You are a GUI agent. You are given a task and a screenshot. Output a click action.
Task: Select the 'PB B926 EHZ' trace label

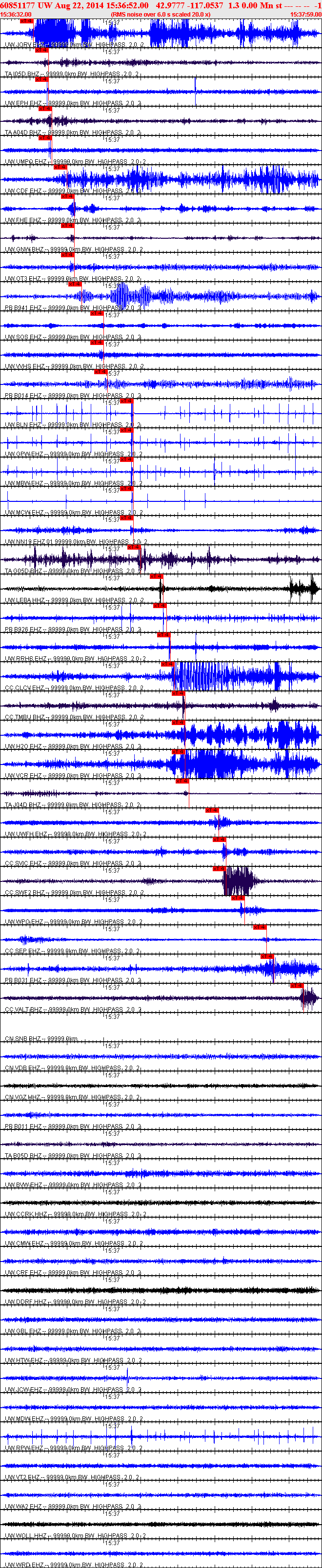(73, 630)
